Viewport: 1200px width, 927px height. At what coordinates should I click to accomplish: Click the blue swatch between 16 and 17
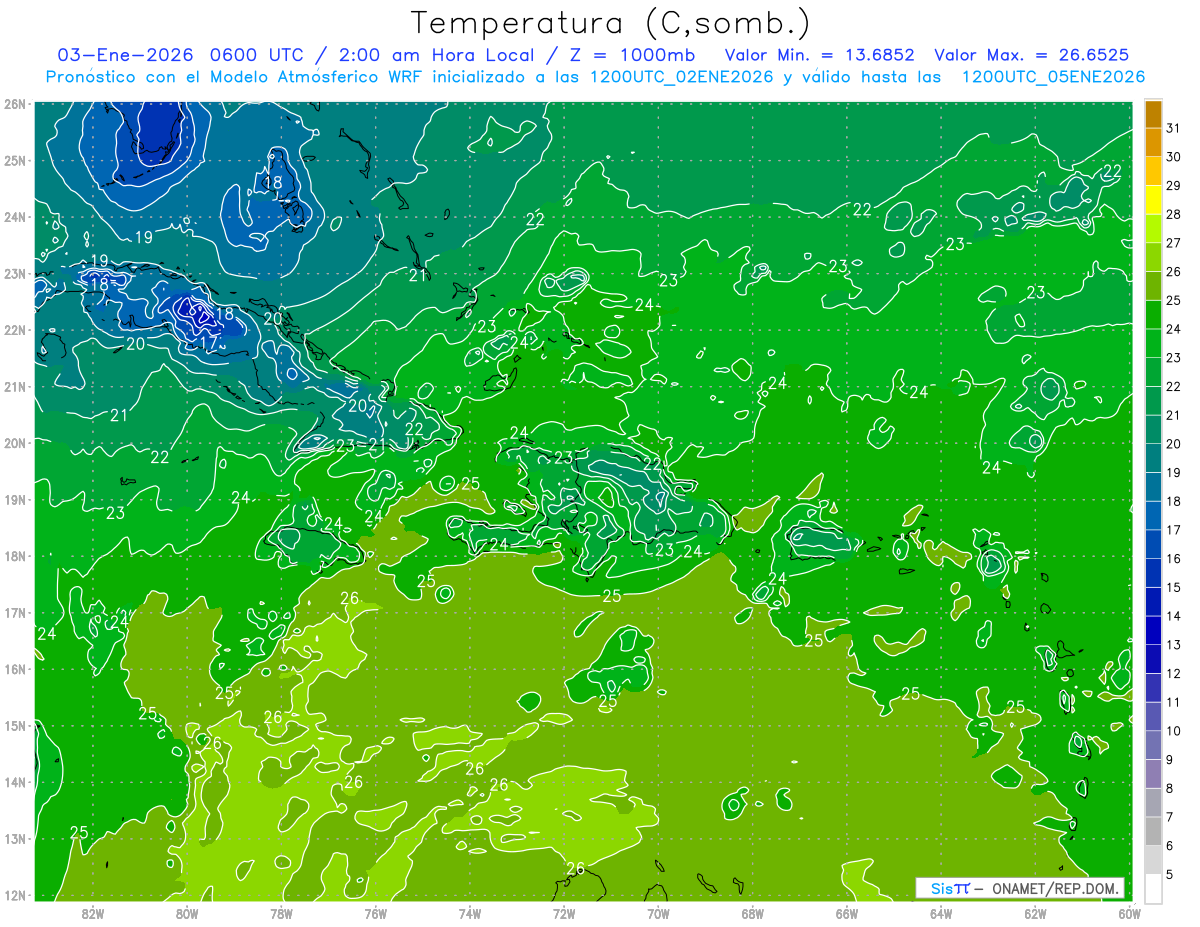tap(1153, 545)
